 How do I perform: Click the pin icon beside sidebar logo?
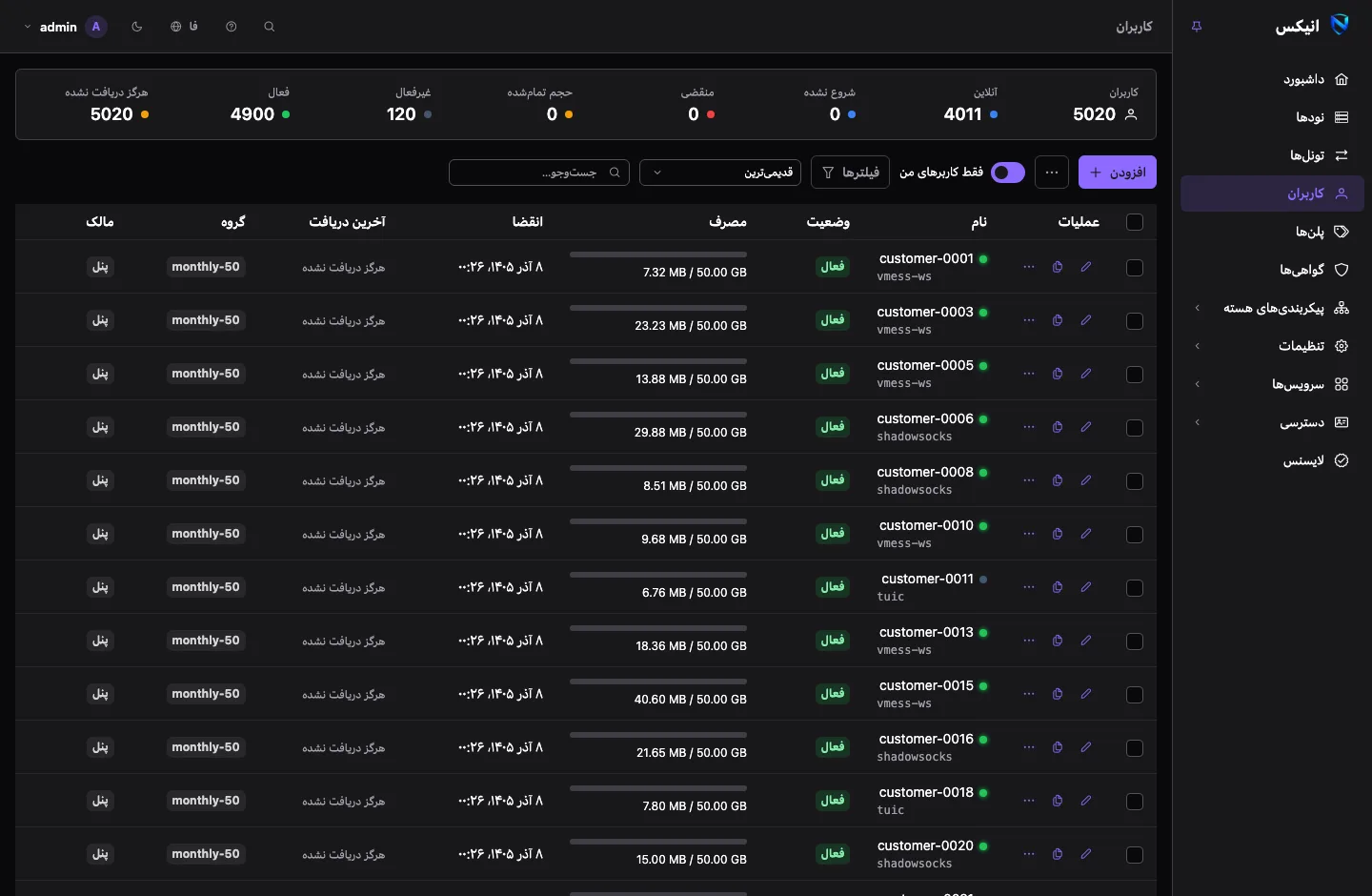click(1197, 27)
